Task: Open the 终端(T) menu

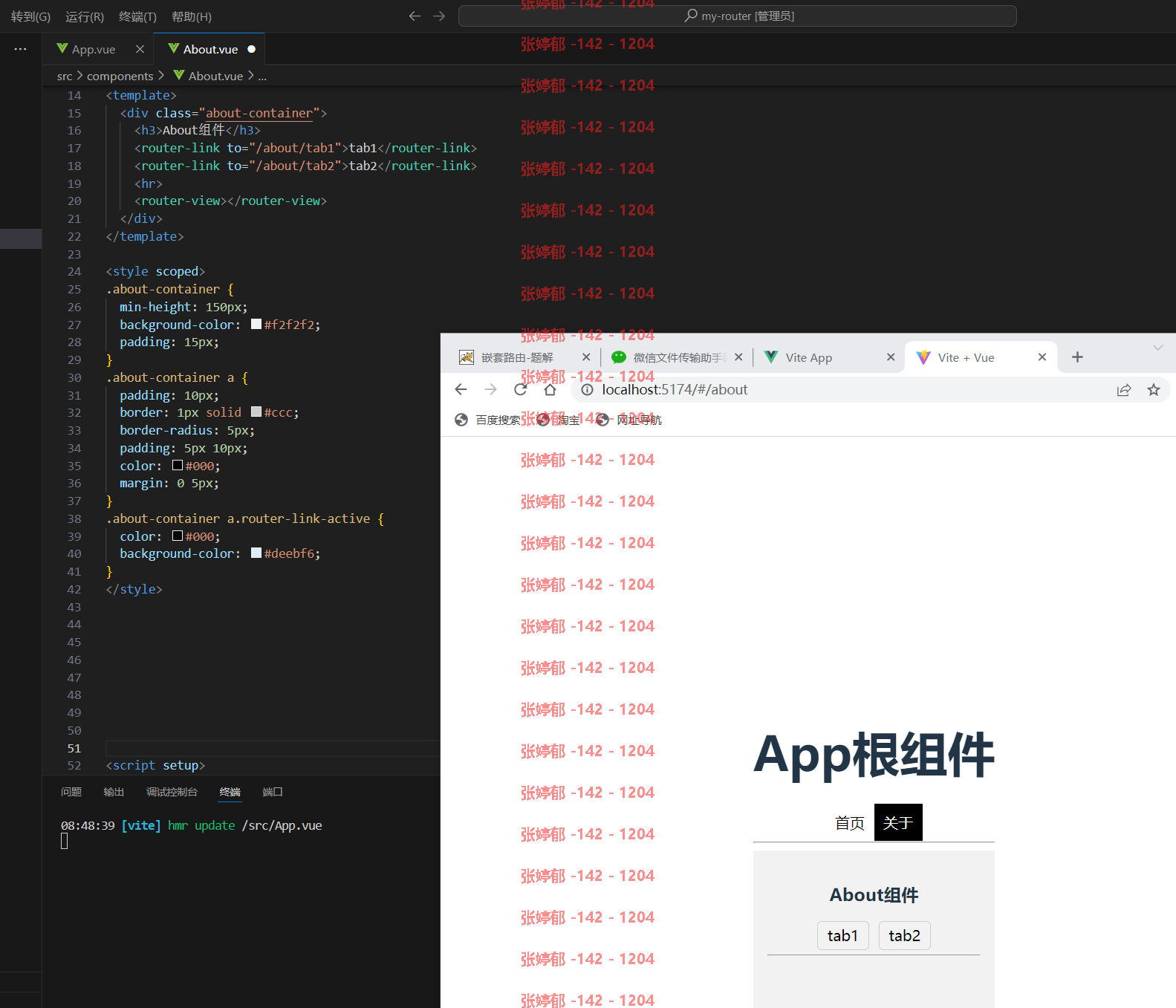Action: (137, 16)
